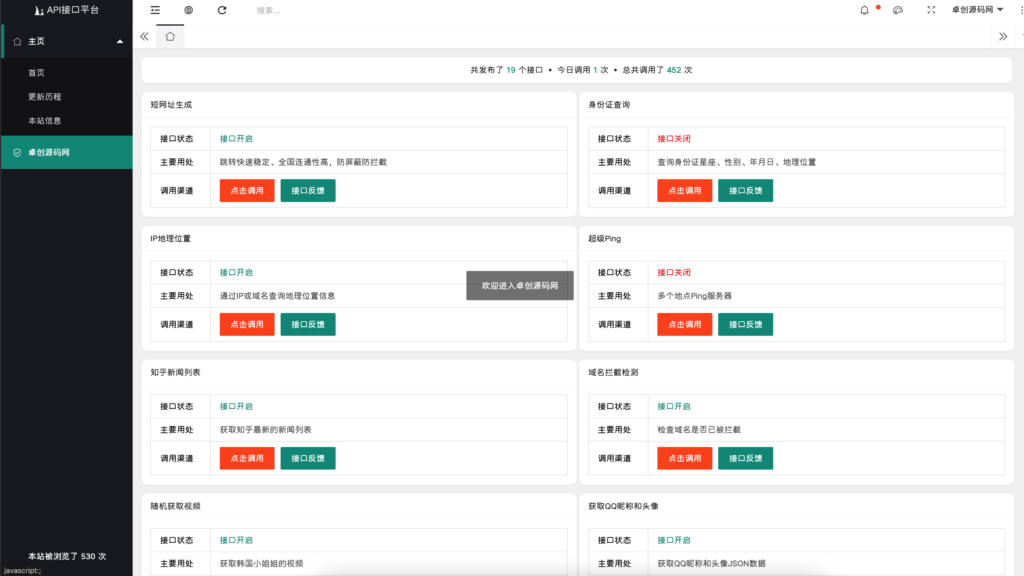Click 接口反馈 for 身份证查询
The width and height of the screenshot is (1024, 576).
(x=745, y=191)
